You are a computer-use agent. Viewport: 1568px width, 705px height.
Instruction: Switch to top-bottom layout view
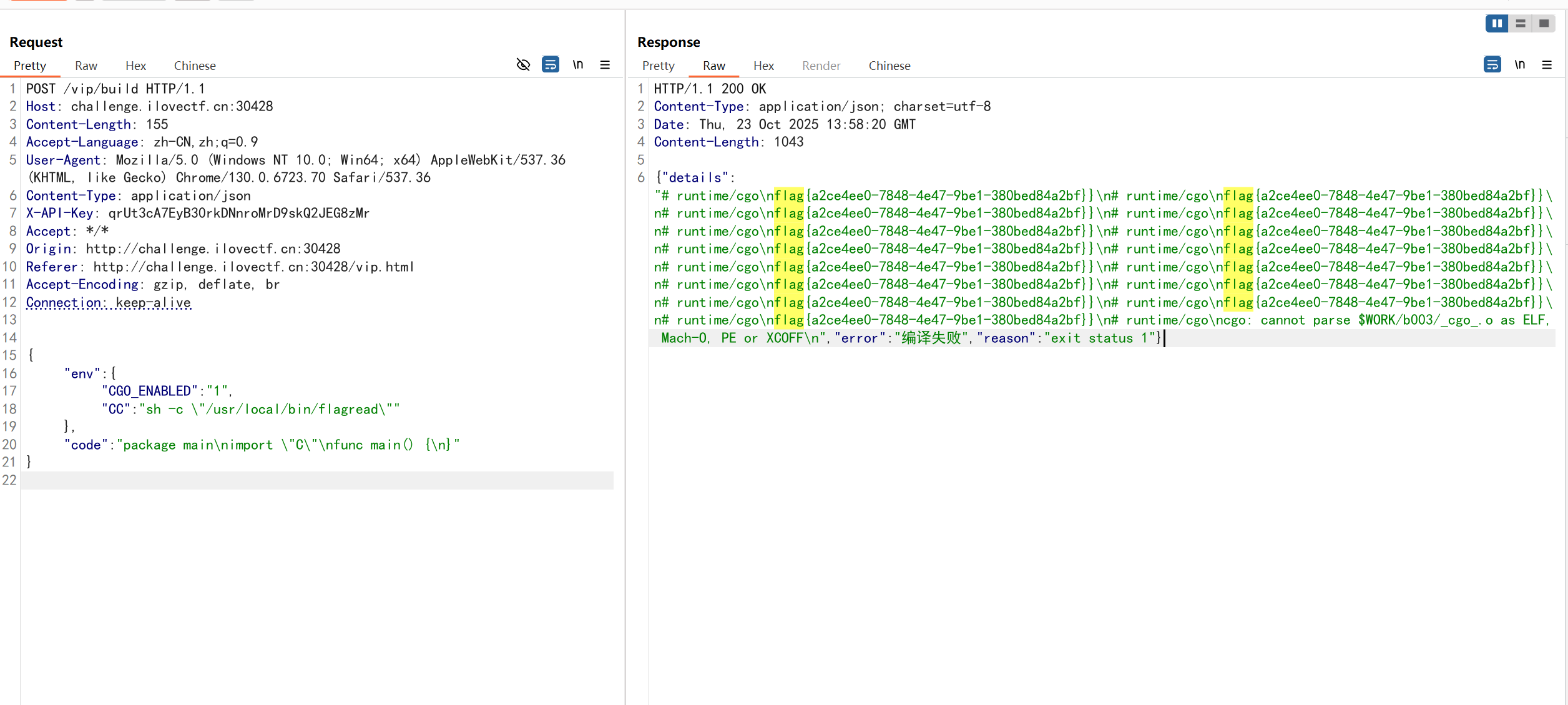pyautogui.click(x=1520, y=23)
